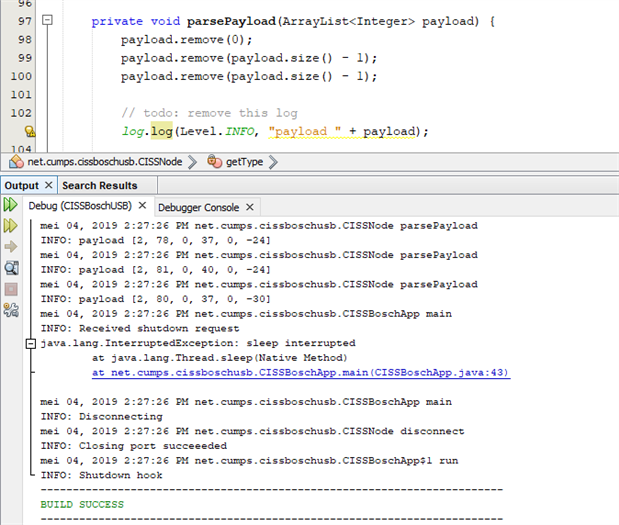Click the getType method breadcrumb icon

[x=214, y=161]
